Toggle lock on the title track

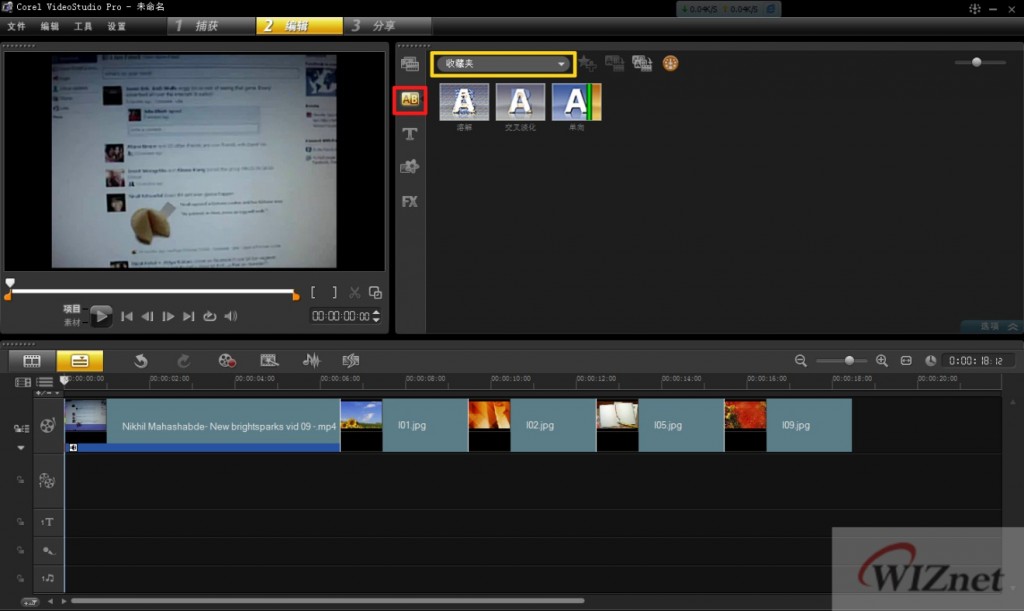click(19, 522)
